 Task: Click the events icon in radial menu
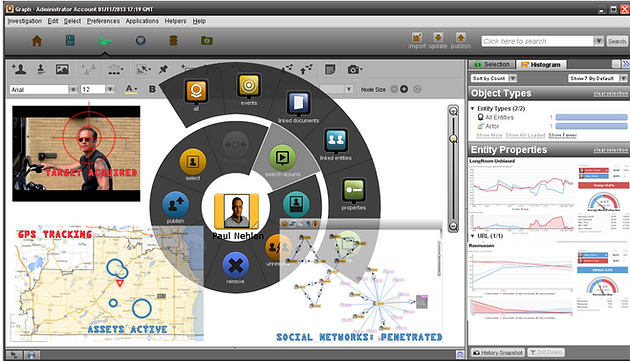(x=249, y=85)
